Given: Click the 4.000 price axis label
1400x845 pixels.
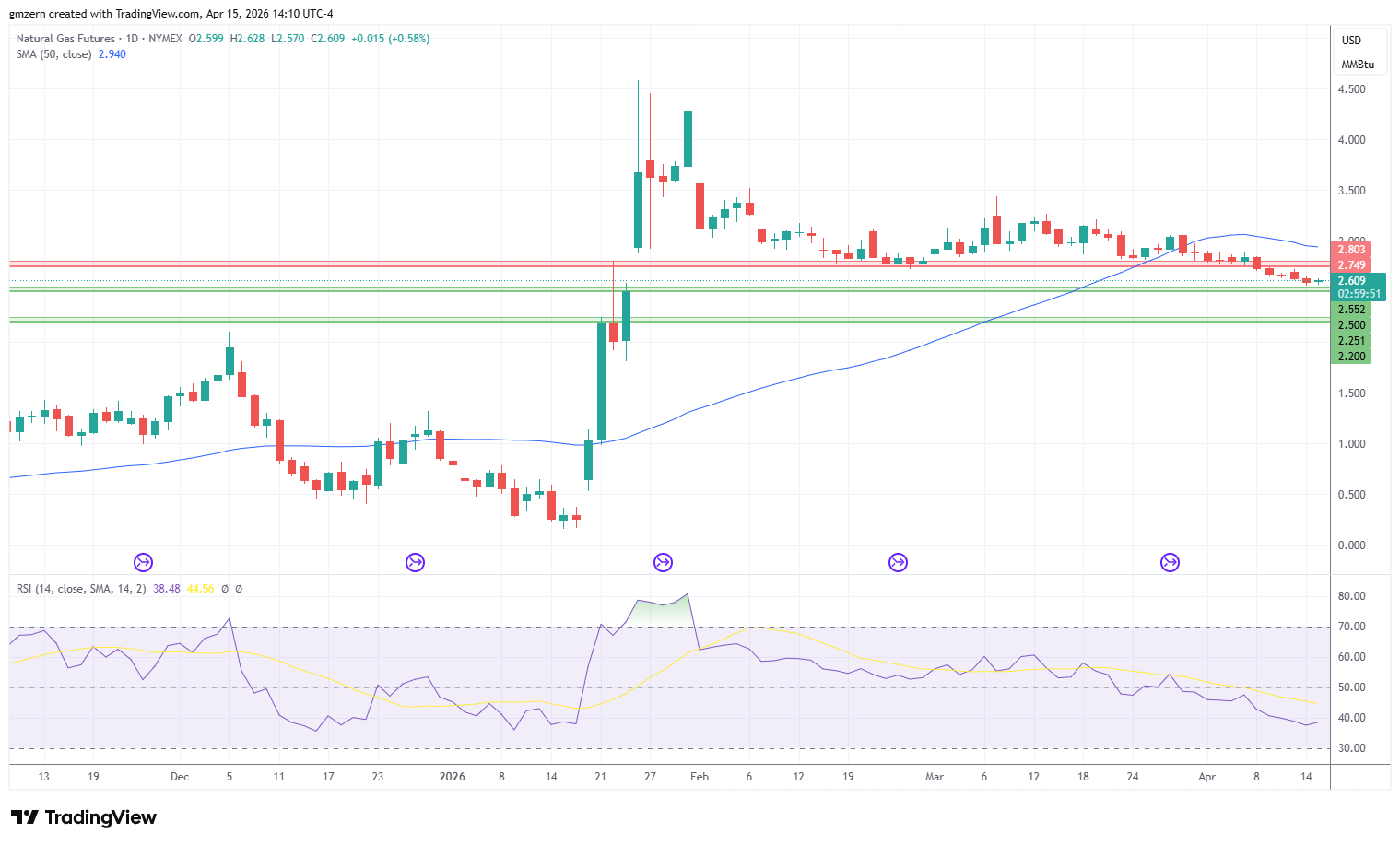Looking at the screenshot, I should 1351,140.
